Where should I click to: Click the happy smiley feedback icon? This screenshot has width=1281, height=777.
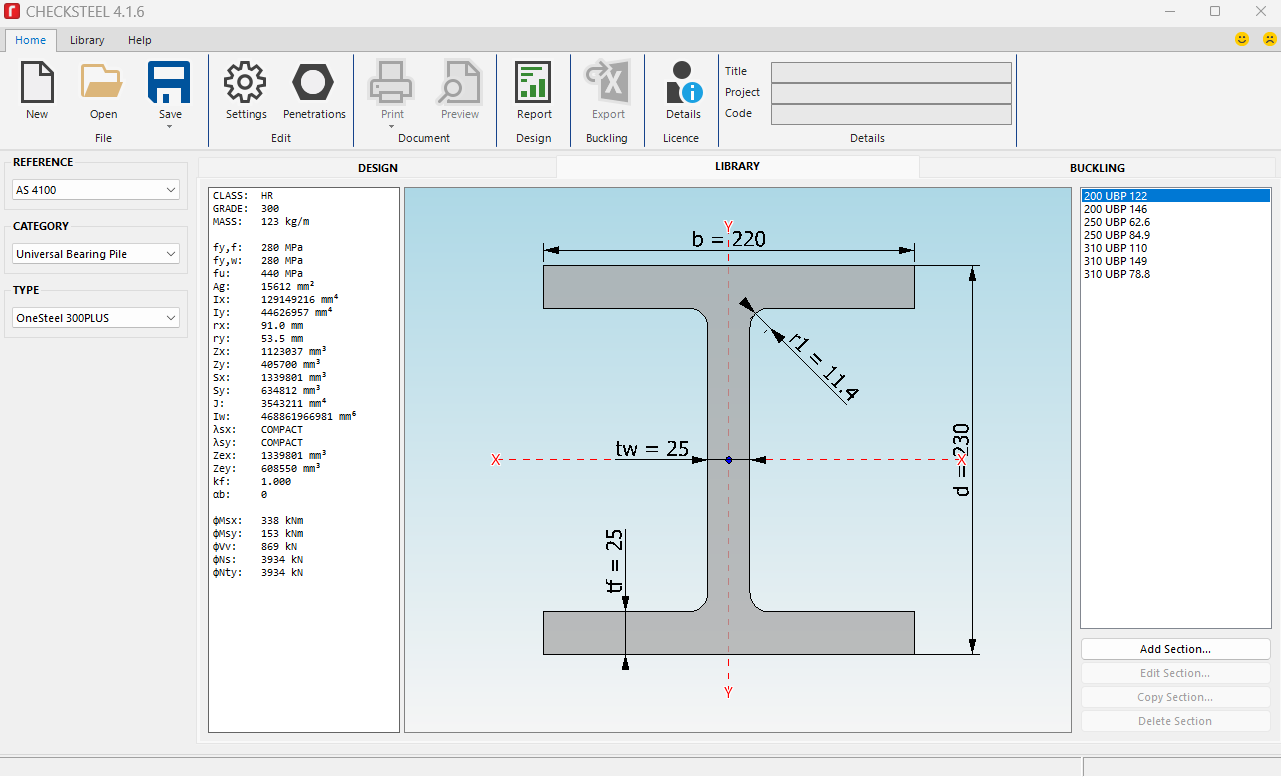tap(1242, 40)
